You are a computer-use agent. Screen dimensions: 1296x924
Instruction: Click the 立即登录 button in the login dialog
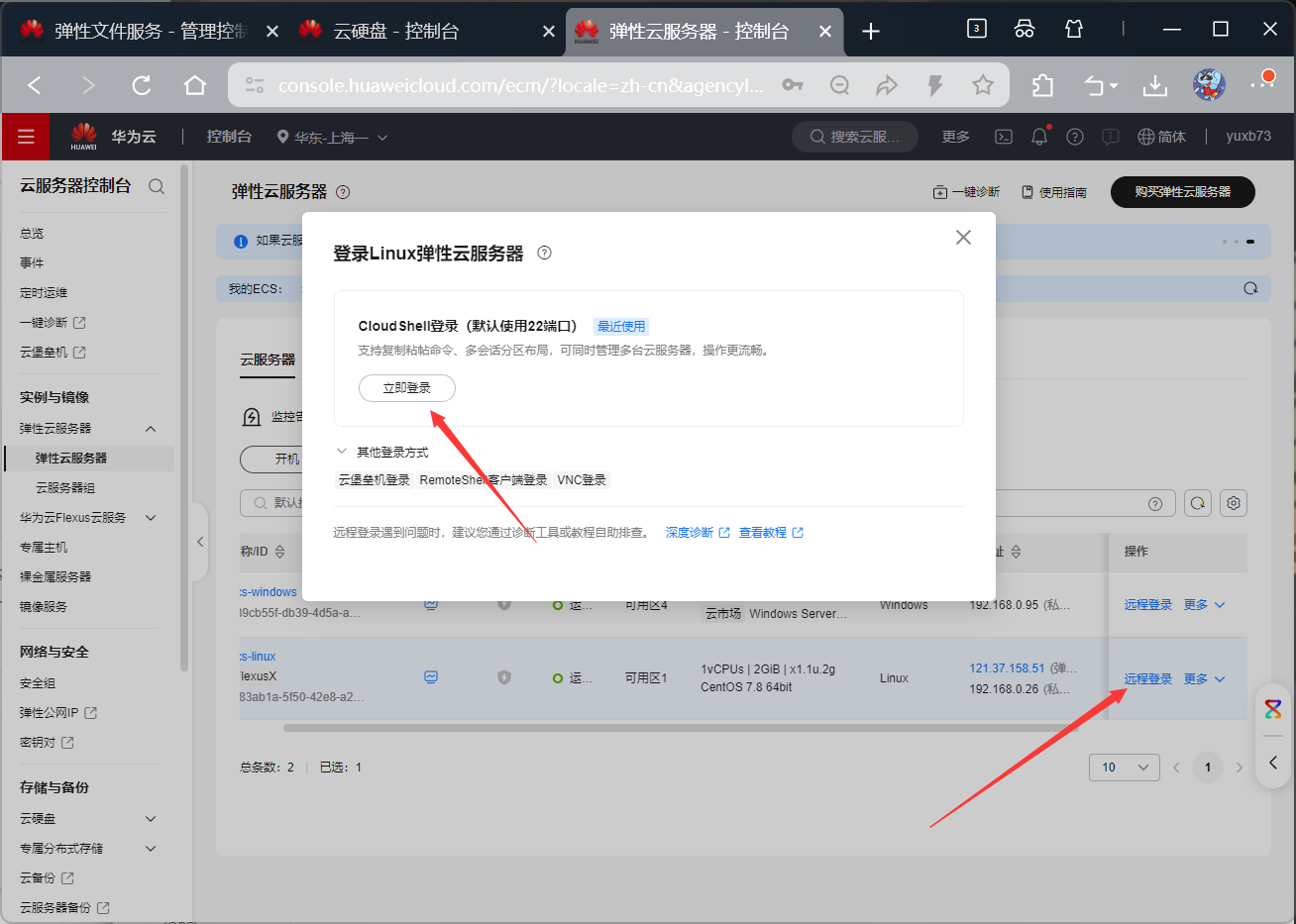pyautogui.click(x=406, y=388)
